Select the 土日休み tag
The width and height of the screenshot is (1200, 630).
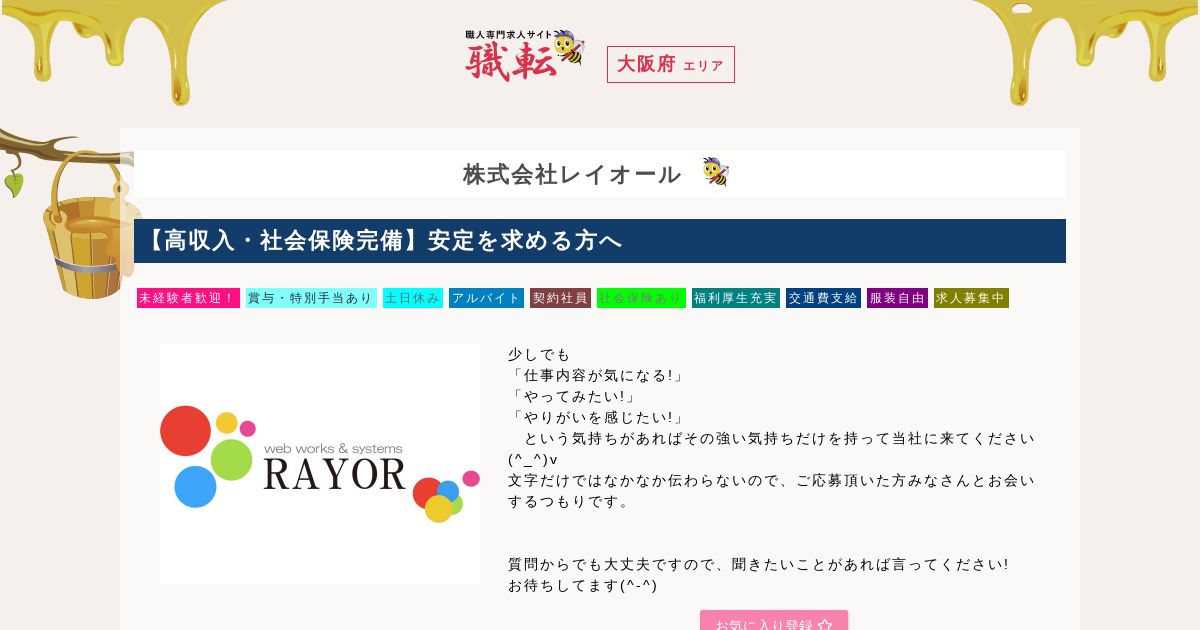(413, 298)
